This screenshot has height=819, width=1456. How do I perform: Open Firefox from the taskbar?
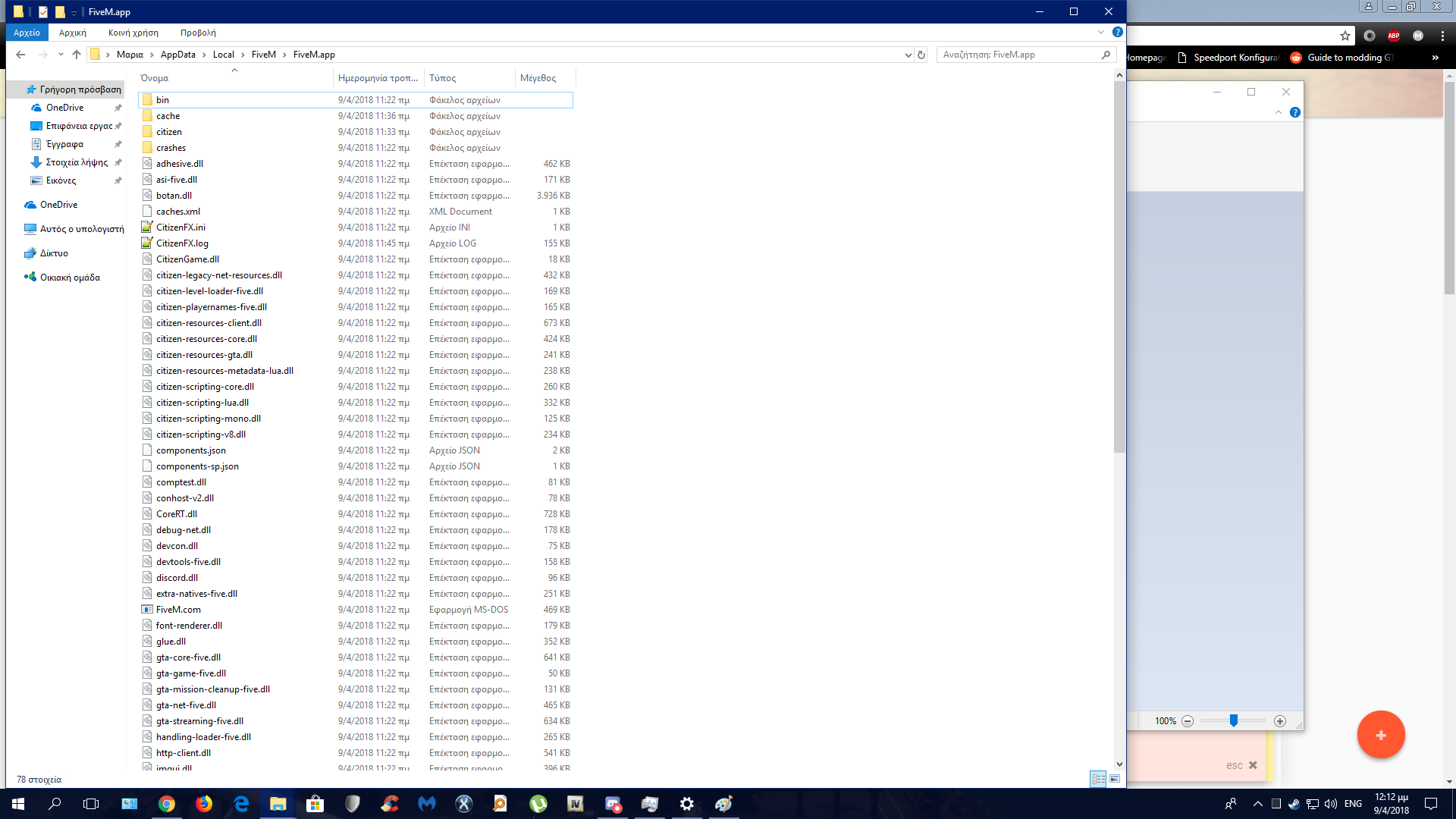[x=204, y=804]
